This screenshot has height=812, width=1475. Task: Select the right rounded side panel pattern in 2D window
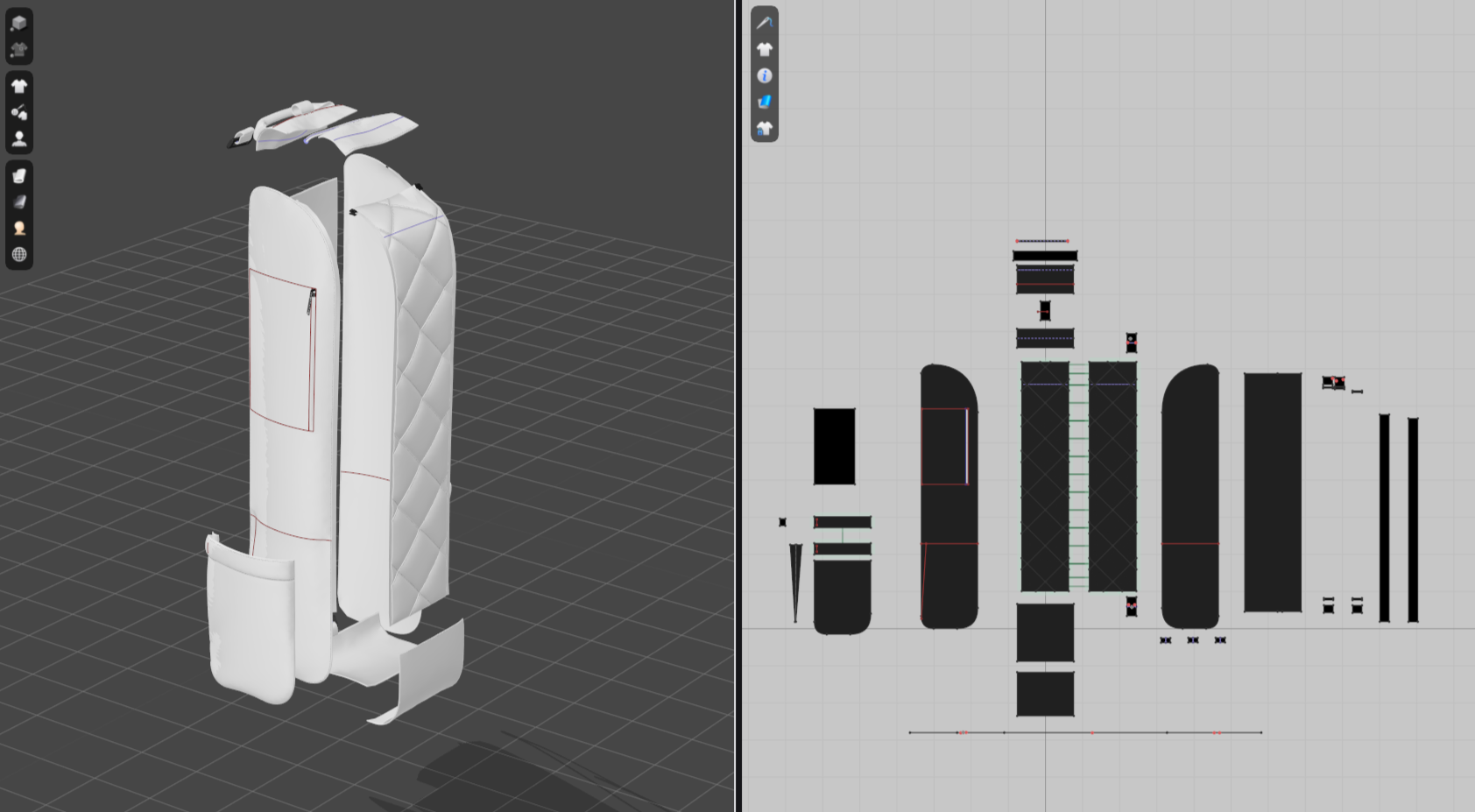(x=1190, y=497)
